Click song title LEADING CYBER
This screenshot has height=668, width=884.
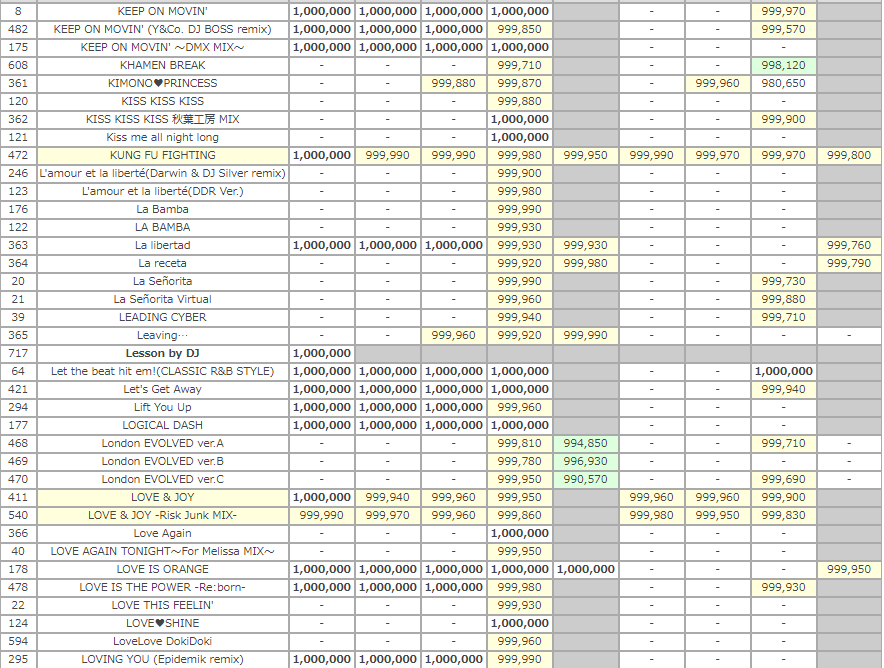tap(162, 317)
